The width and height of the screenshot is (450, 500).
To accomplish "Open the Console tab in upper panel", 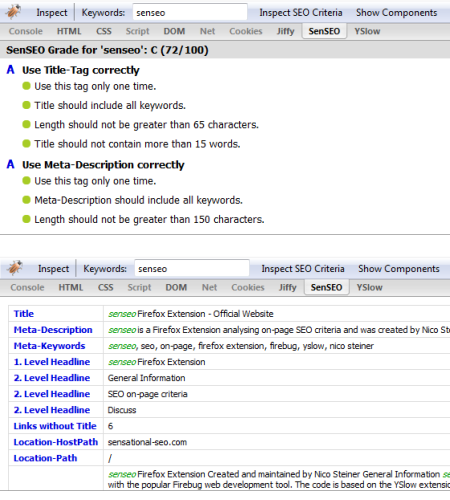I will (26, 31).
